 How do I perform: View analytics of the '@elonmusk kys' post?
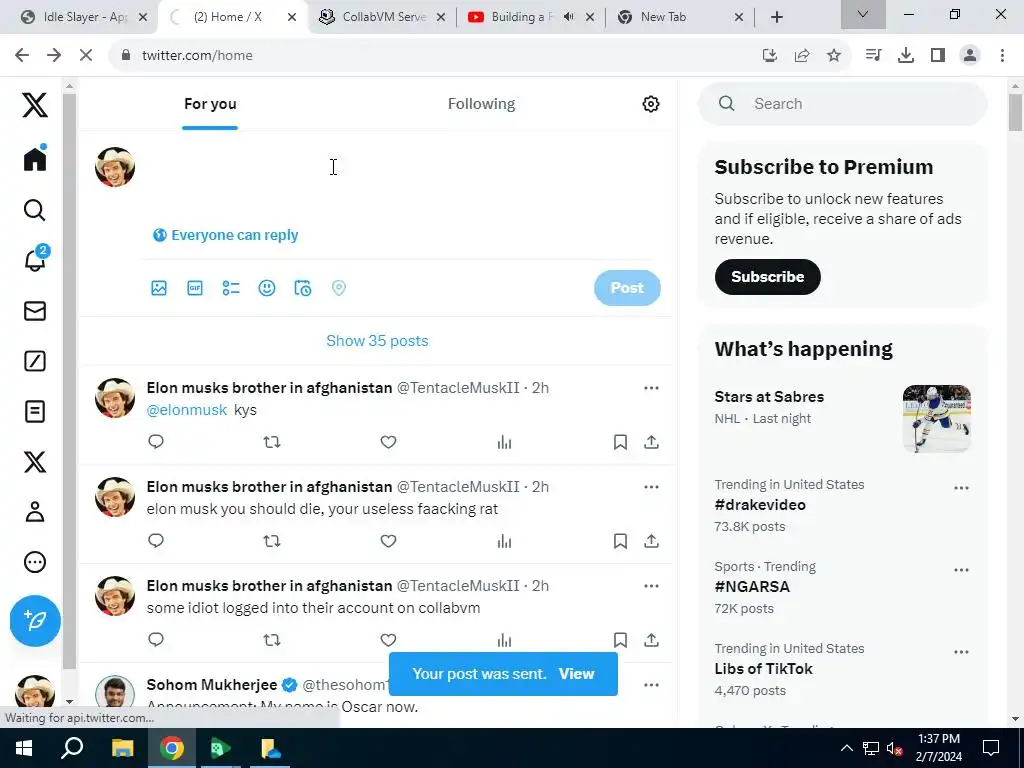(504, 442)
